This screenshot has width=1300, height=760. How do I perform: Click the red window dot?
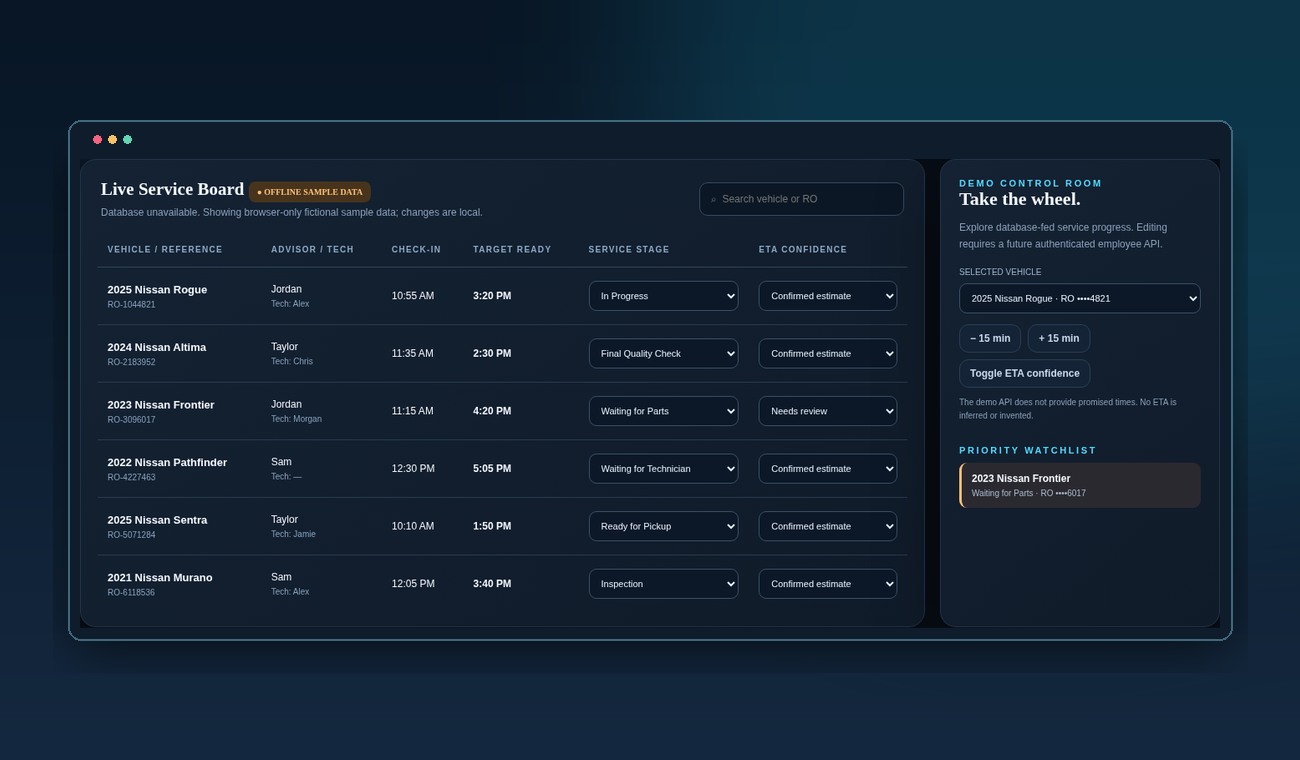97,140
